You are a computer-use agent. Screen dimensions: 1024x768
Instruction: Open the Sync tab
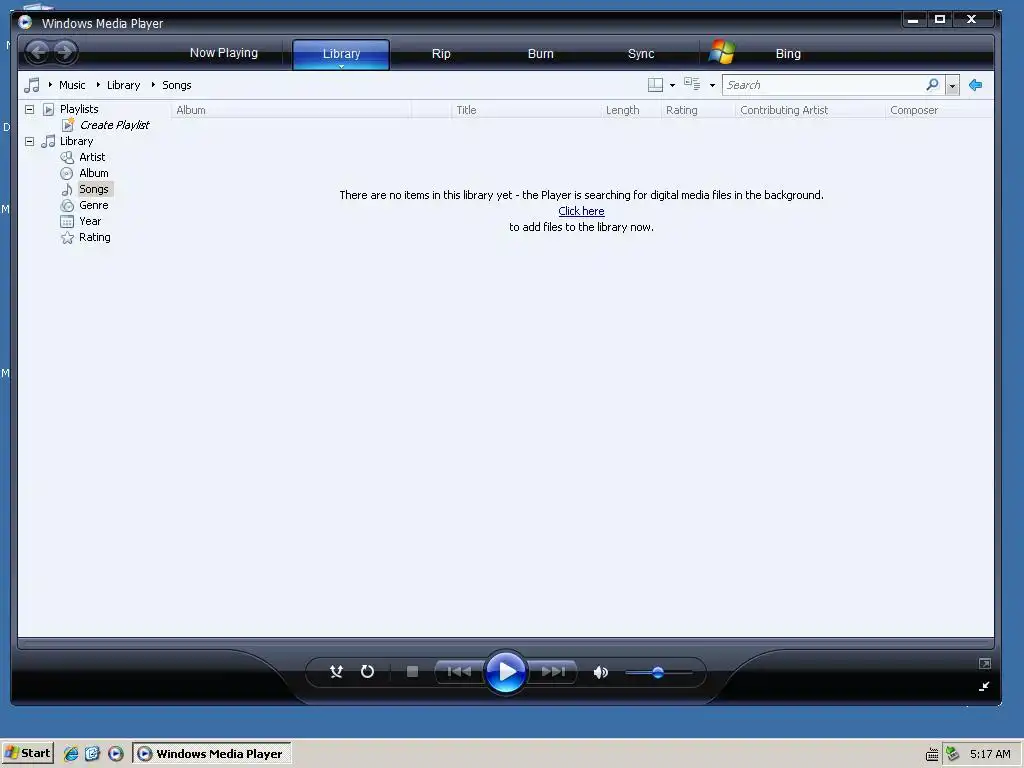[641, 54]
